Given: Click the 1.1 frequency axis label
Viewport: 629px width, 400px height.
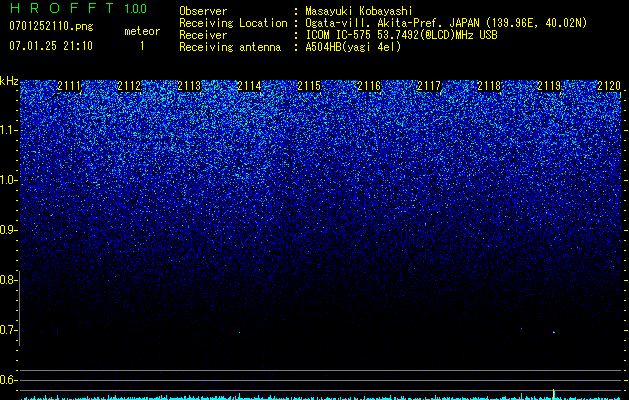Looking at the screenshot, I should pos(8,130).
